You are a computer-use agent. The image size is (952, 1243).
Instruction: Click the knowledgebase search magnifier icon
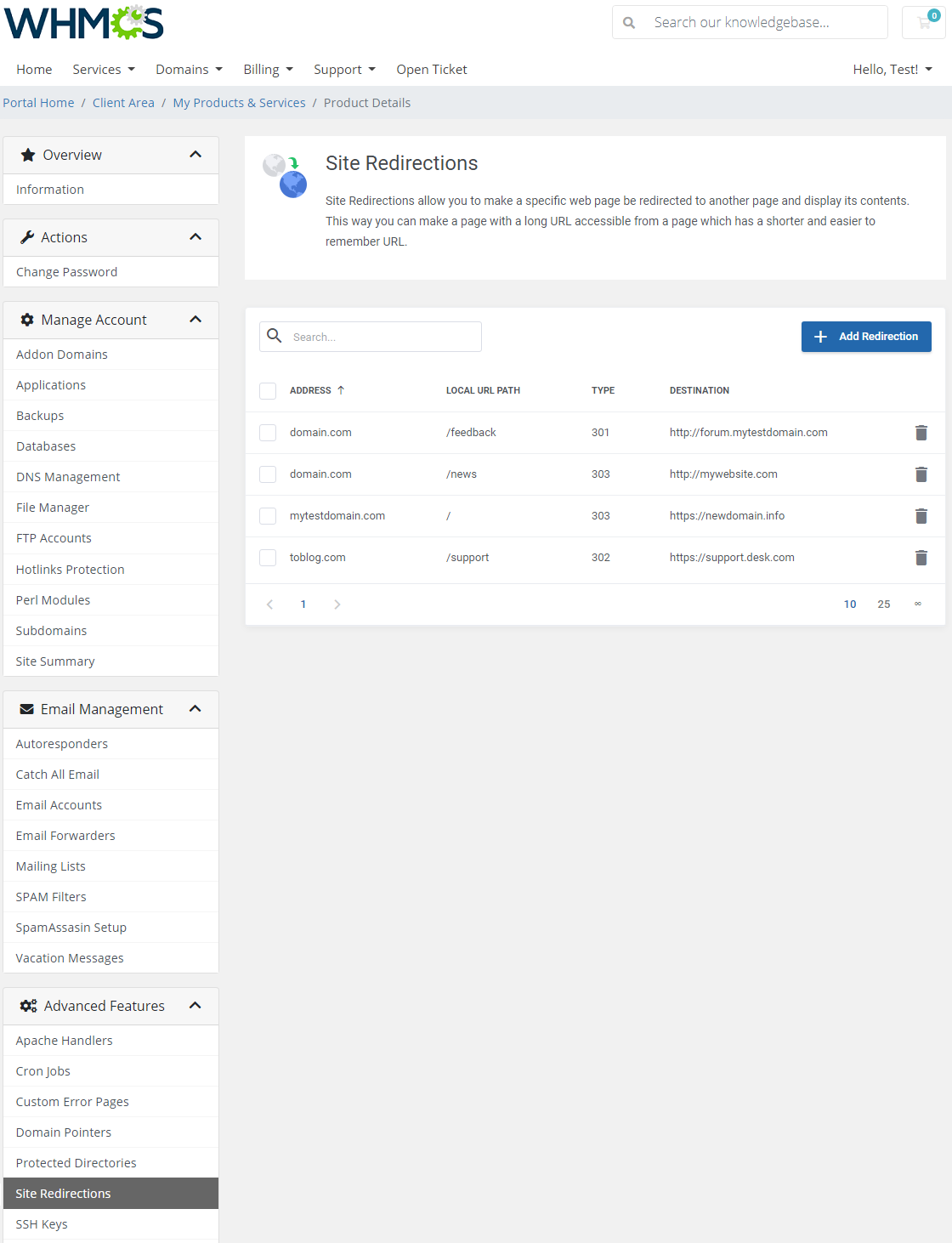coord(629,23)
